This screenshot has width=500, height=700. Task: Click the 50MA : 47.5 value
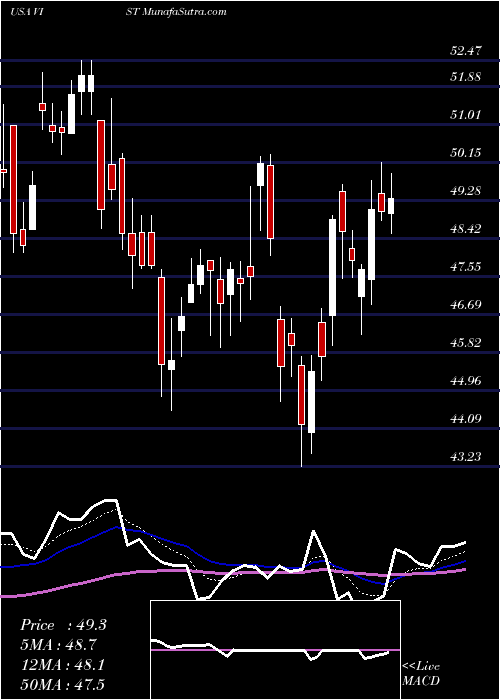(62, 685)
